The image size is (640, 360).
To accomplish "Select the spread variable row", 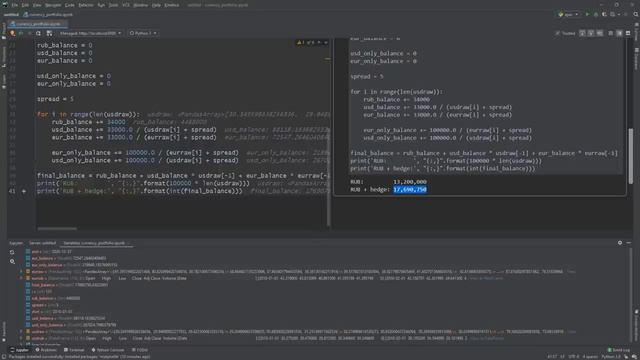I will [x=43, y=305].
